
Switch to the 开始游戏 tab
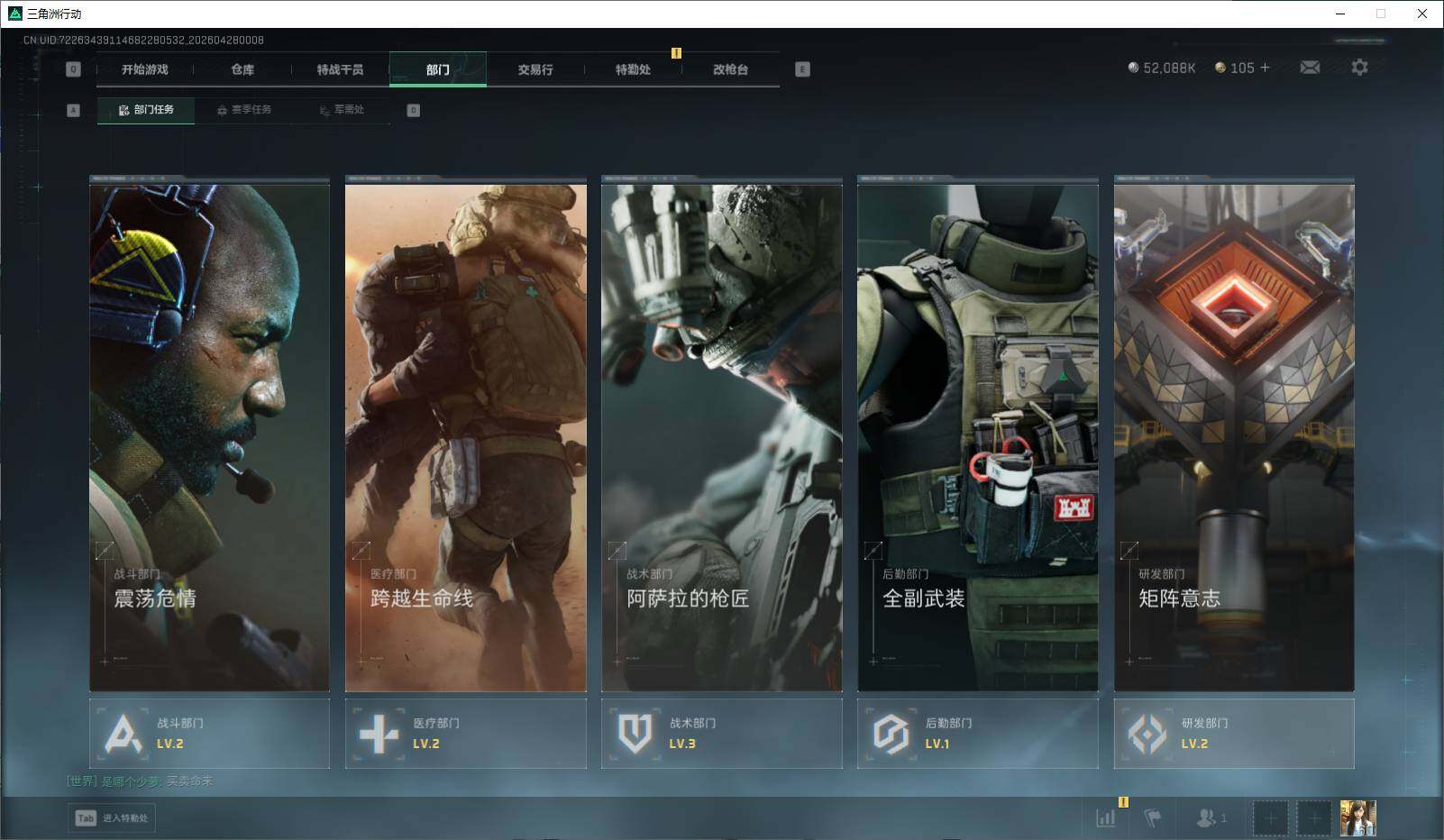pos(145,69)
